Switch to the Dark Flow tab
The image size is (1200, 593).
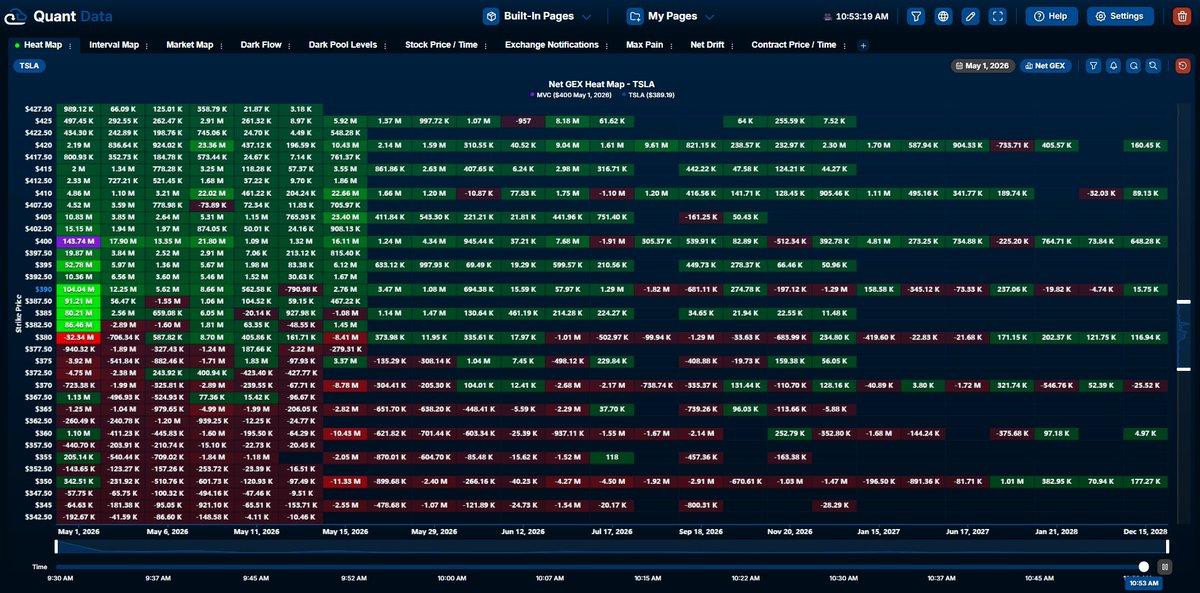[x=261, y=45]
